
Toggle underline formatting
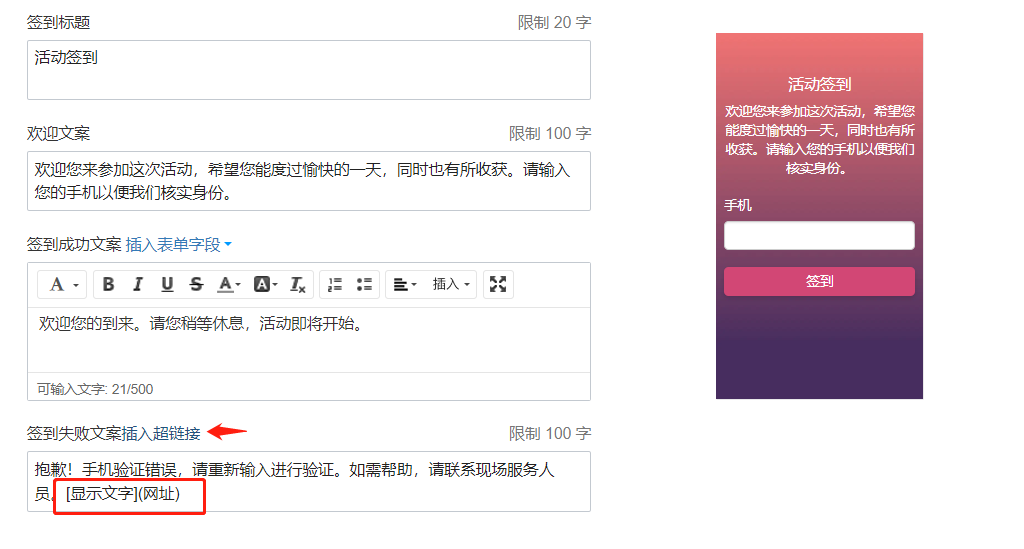click(x=167, y=285)
